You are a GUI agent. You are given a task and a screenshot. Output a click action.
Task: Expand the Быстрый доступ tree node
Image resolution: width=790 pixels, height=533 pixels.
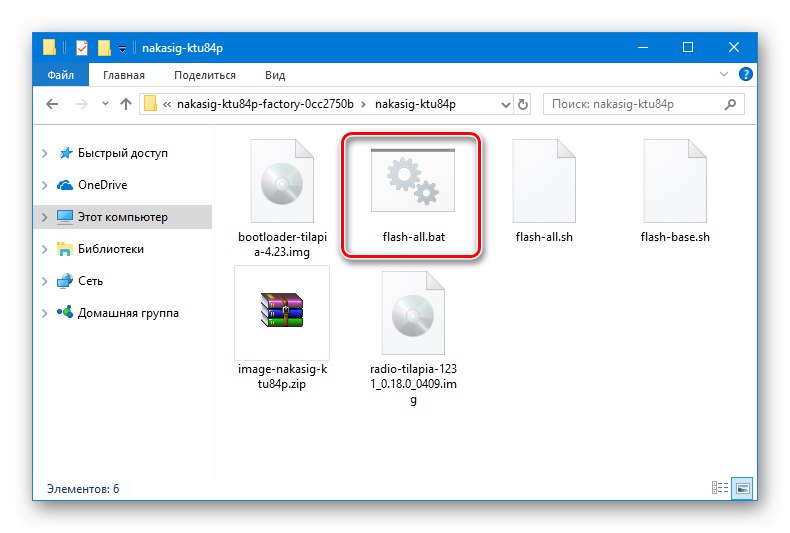pyautogui.click(x=45, y=153)
